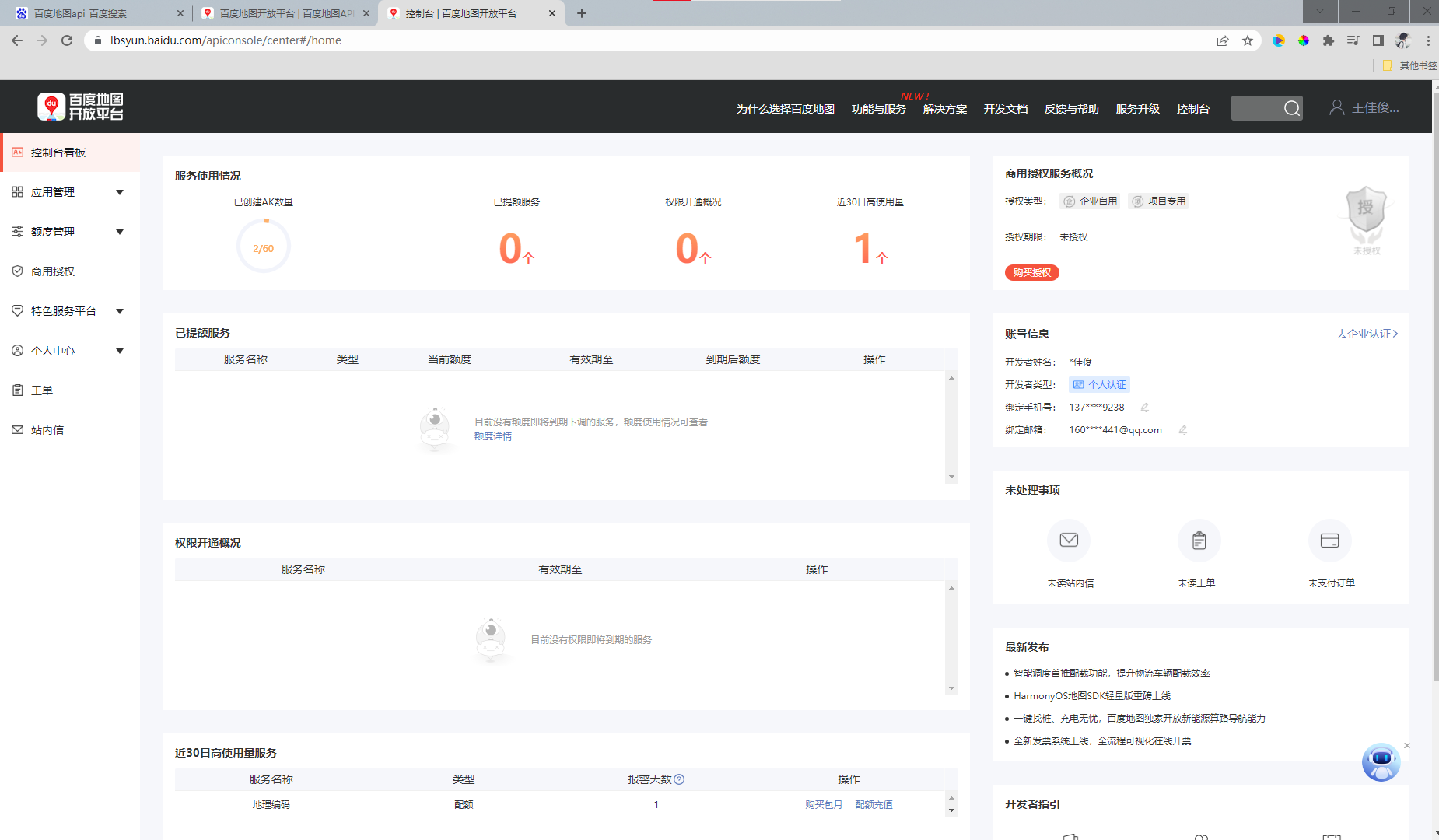Viewport: 1439px width, 840px height.
Task: Click the 工单 clipboard icon in sidebar
Action: click(17, 390)
